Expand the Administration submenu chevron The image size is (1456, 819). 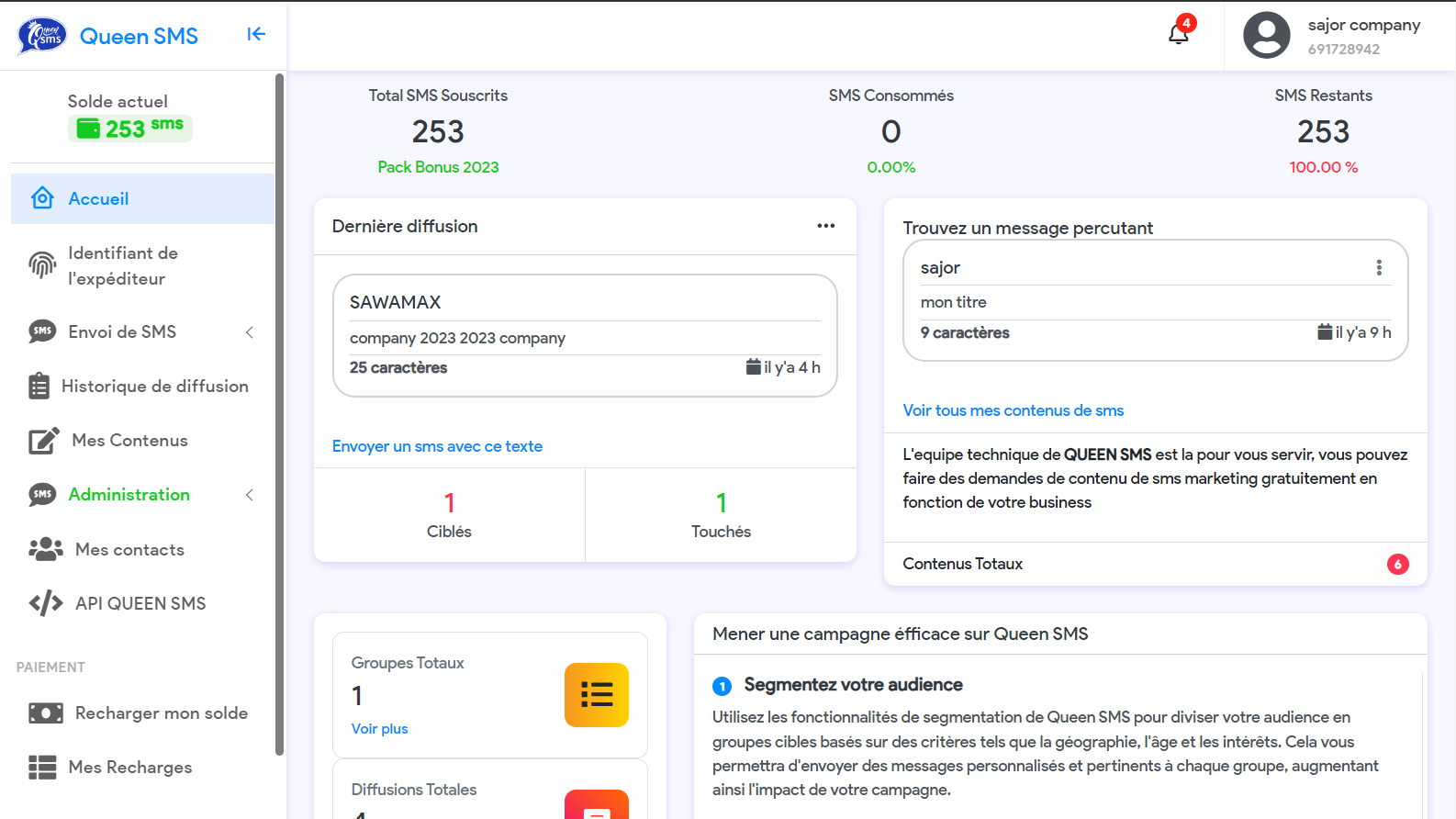click(250, 495)
